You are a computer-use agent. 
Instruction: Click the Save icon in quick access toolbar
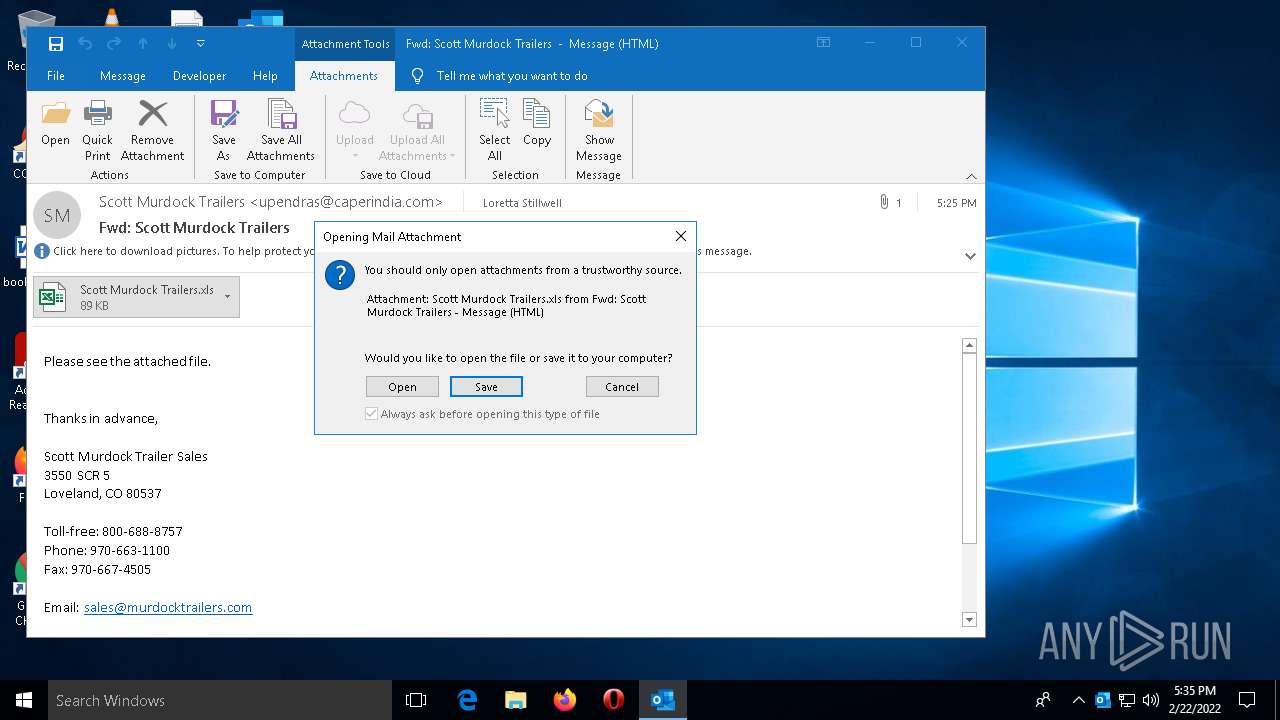tap(56, 43)
